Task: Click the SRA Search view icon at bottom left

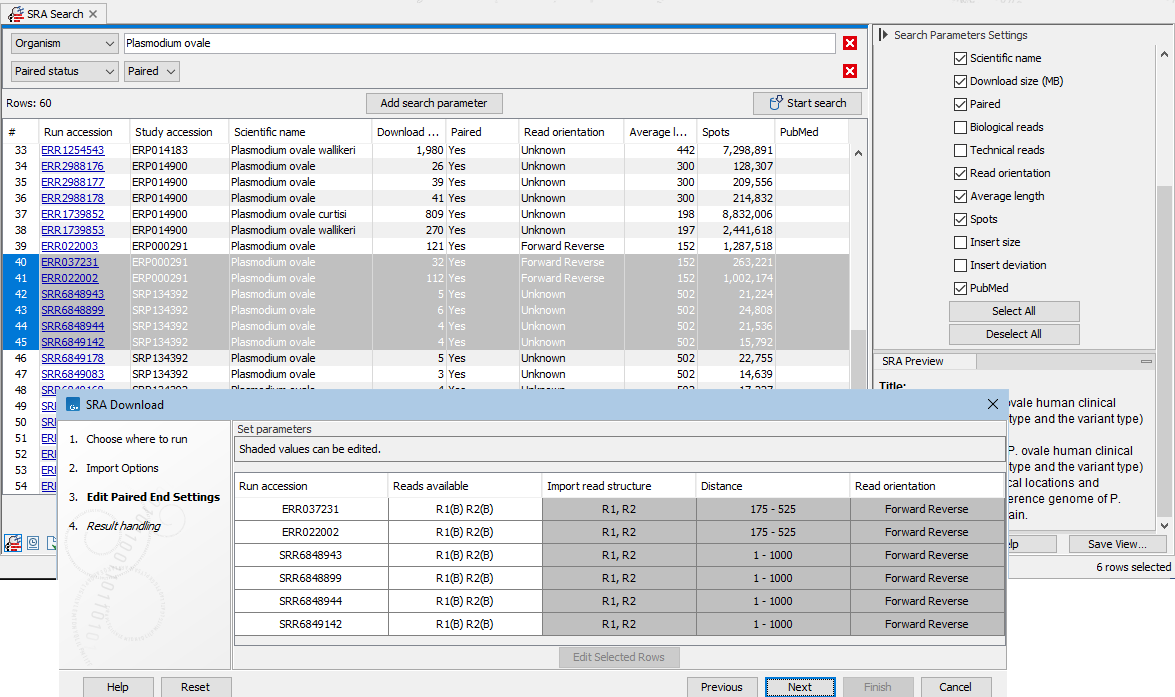Action: [x=13, y=543]
